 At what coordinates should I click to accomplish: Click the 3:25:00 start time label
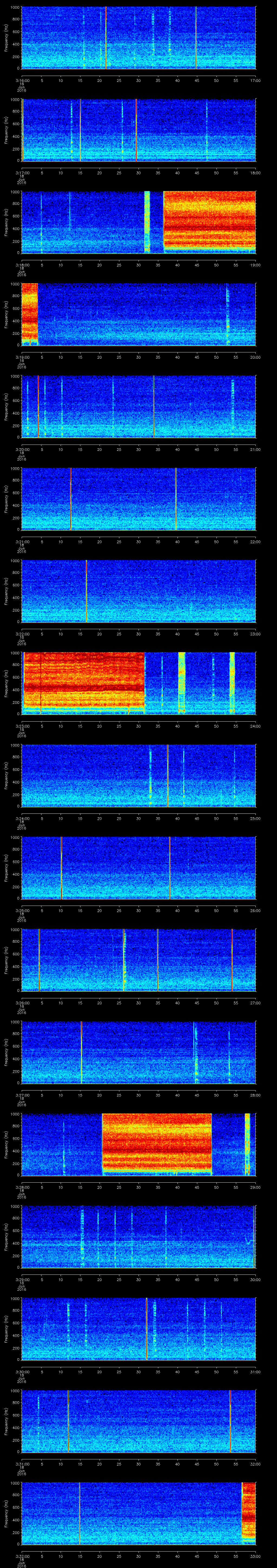click(x=22, y=910)
